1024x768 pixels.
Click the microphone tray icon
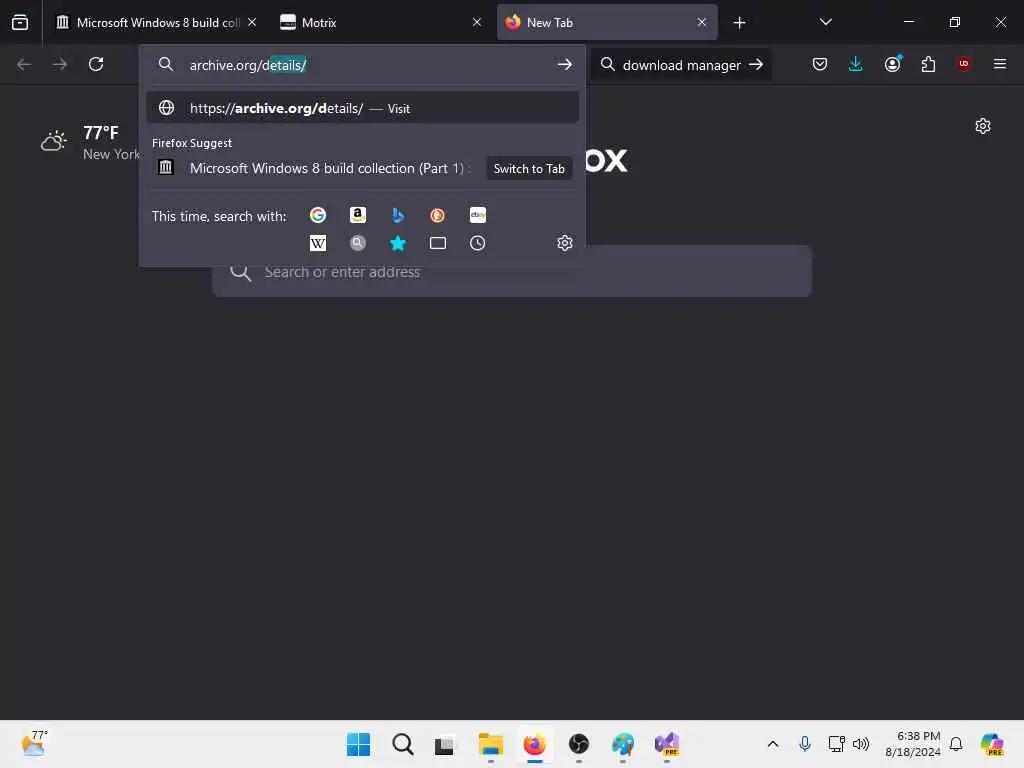805,744
